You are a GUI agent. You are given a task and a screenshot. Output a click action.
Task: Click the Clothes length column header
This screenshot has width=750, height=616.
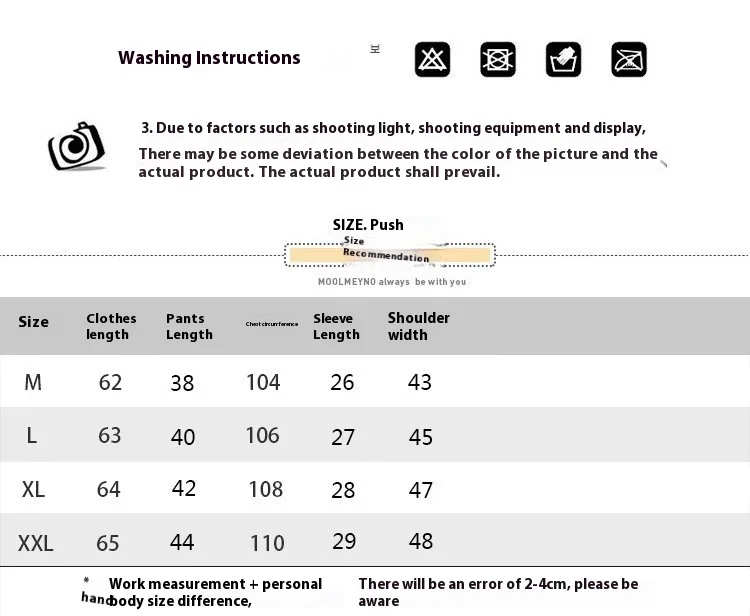[x=111, y=326]
